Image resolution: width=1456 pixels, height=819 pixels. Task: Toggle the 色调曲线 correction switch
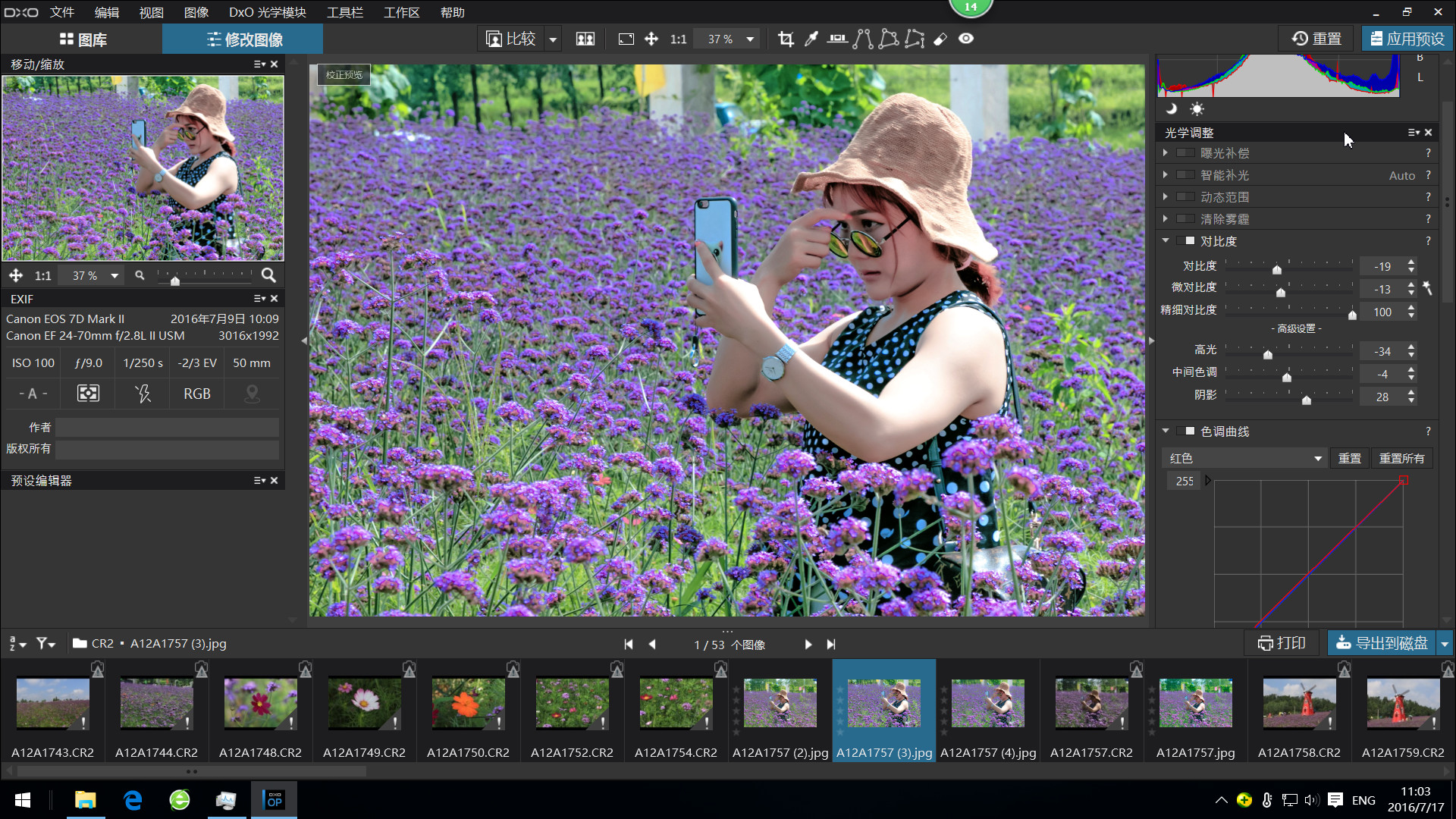[1185, 431]
